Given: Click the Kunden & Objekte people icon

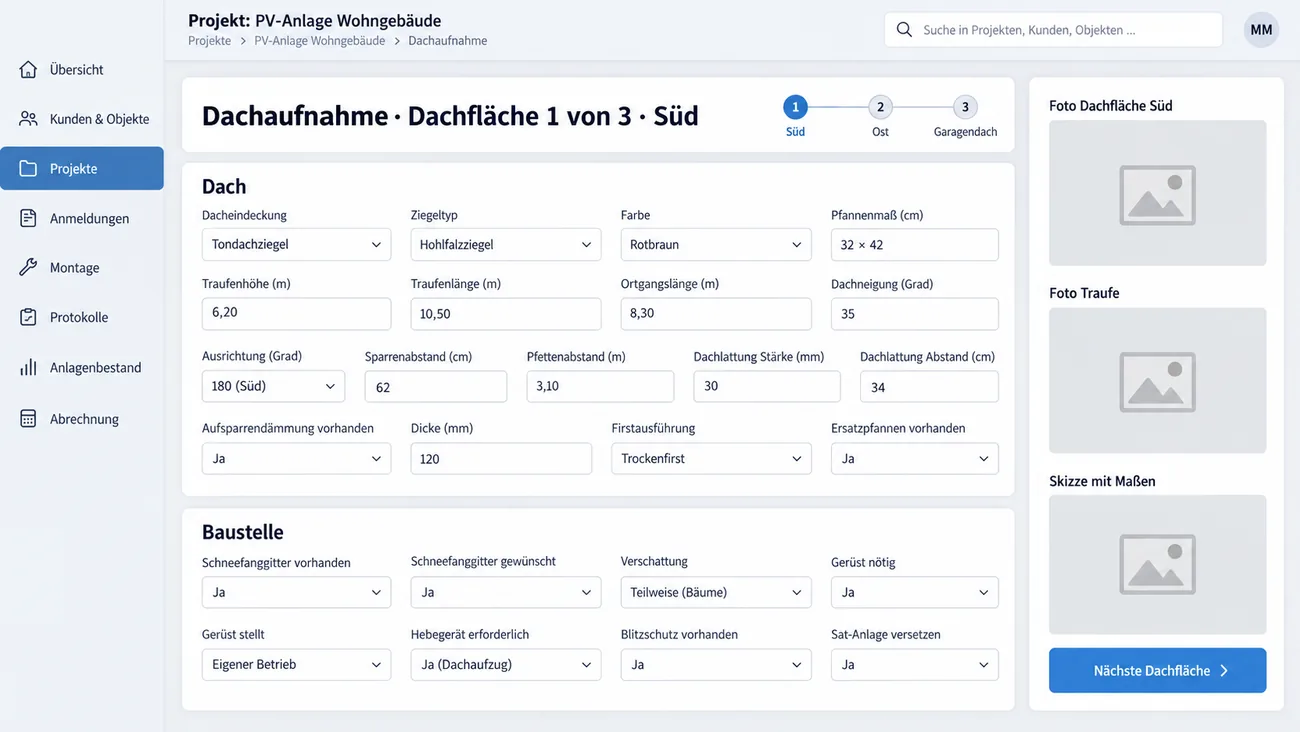Looking at the screenshot, I should (x=28, y=119).
